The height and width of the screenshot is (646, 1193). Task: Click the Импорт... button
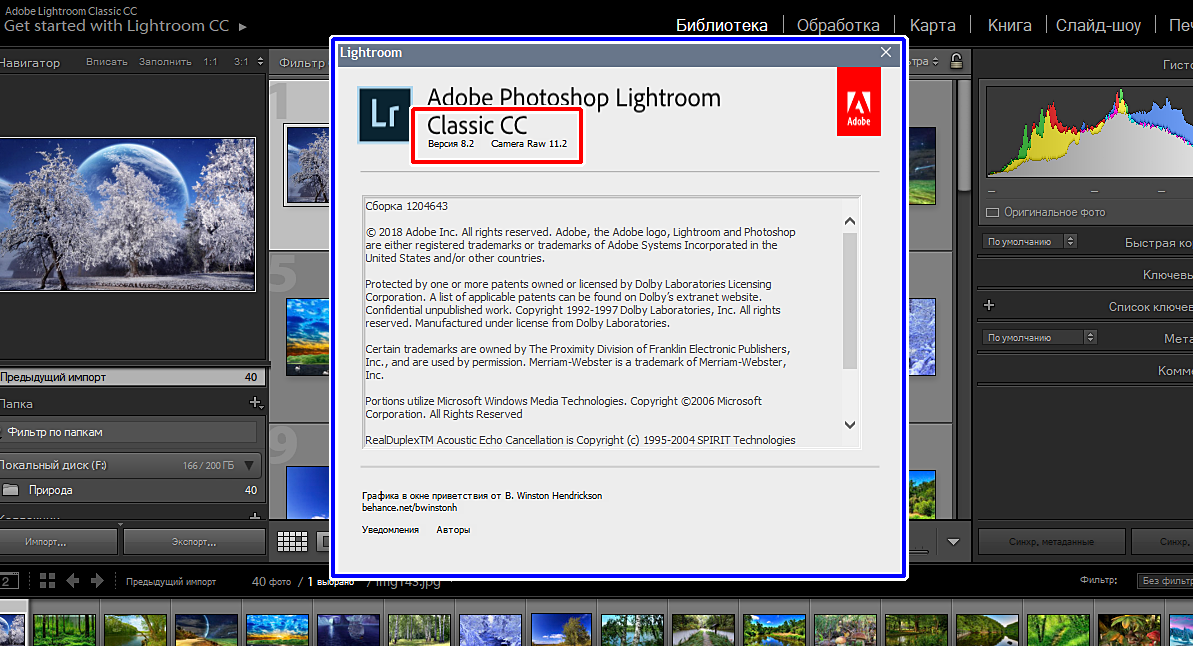coord(59,542)
